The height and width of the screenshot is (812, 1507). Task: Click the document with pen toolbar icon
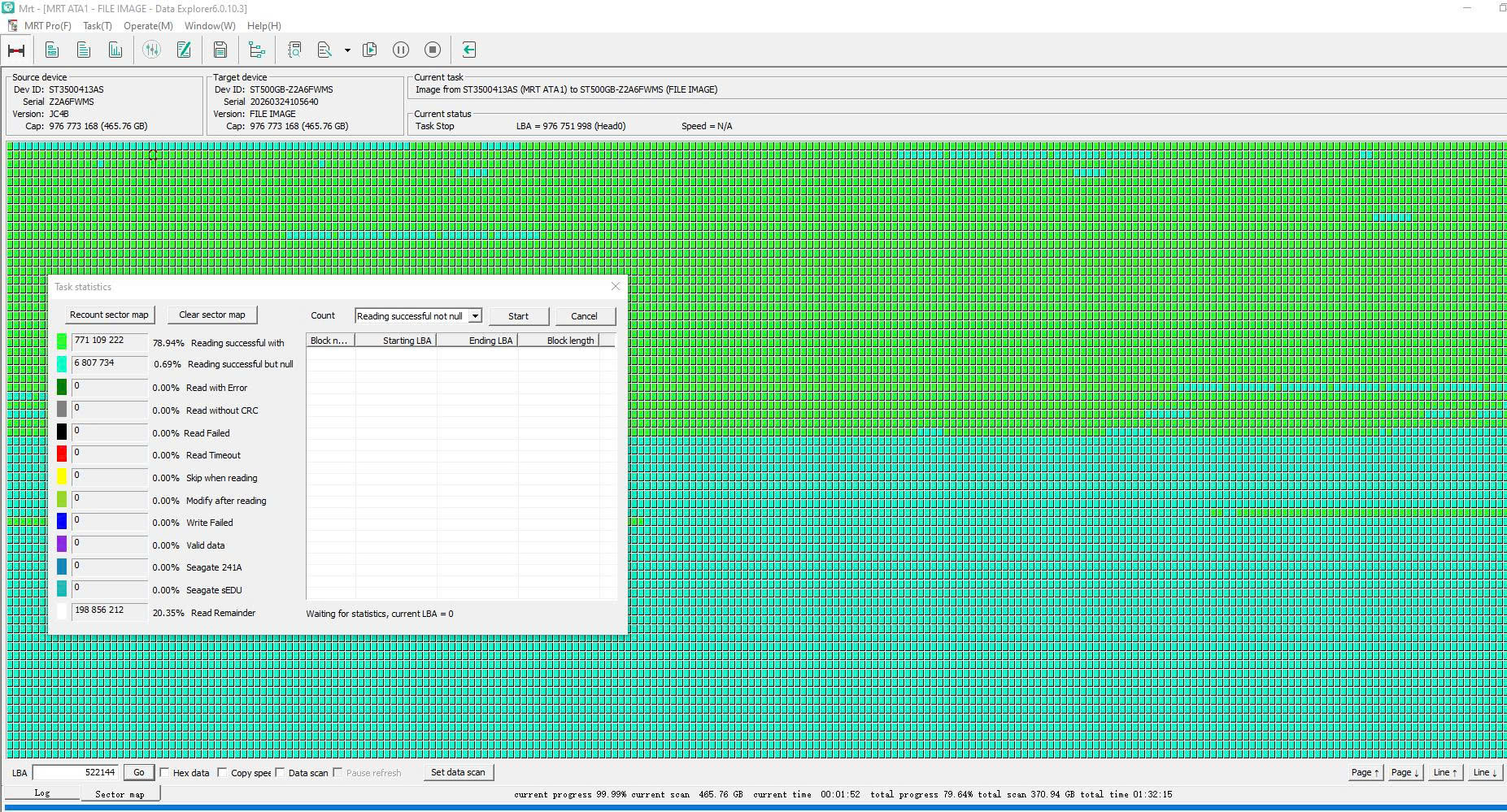[x=324, y=50]
